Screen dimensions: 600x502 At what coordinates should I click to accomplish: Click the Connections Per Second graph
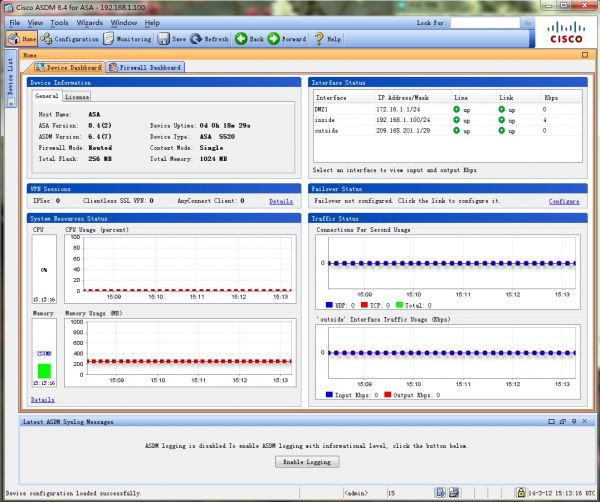[448, 272]
